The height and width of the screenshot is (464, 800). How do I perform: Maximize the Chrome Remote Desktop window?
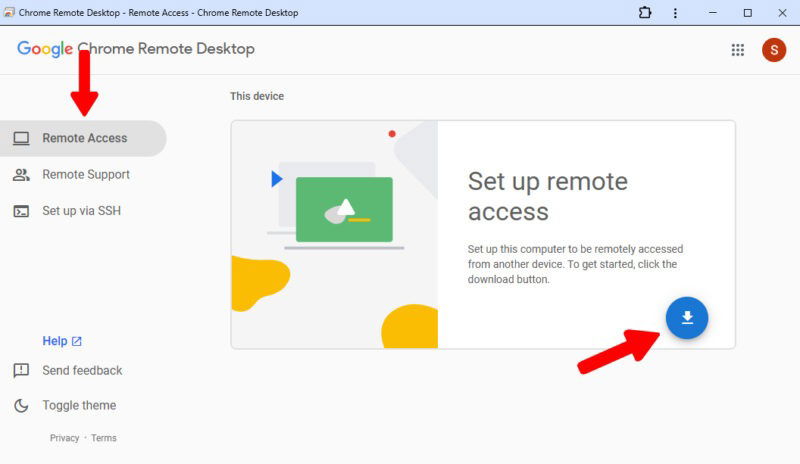pyautogui.click(x=747, y=13)
